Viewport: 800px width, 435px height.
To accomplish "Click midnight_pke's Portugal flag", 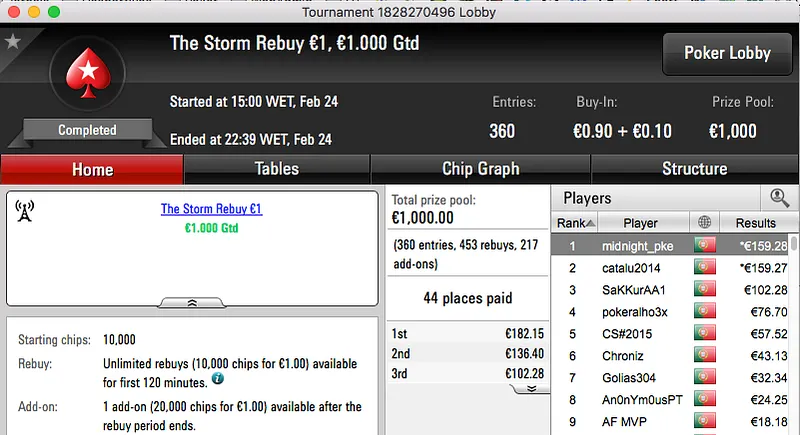I will (706, 245).
